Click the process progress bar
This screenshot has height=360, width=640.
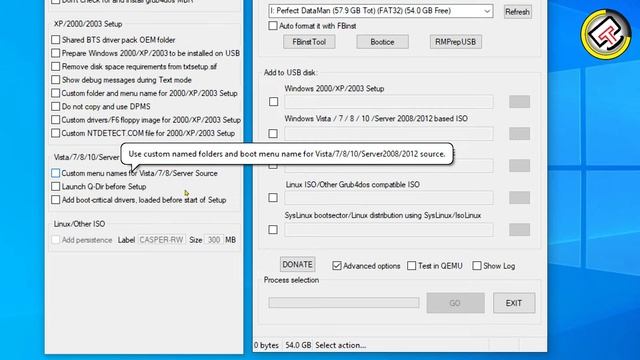pyautogui.click(x=344, y=302)
